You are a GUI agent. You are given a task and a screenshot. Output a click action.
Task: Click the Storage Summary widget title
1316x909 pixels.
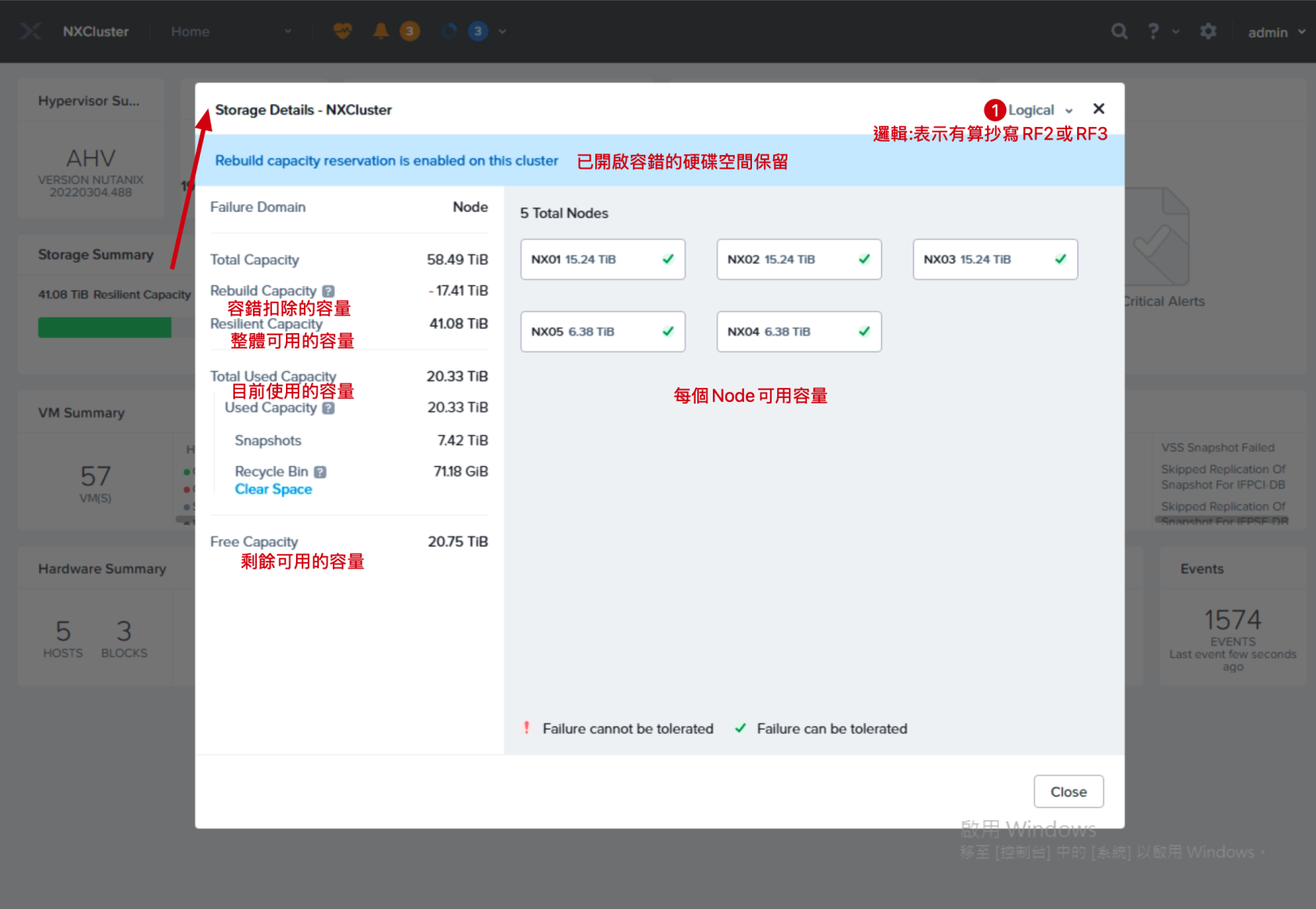(96, 255)
